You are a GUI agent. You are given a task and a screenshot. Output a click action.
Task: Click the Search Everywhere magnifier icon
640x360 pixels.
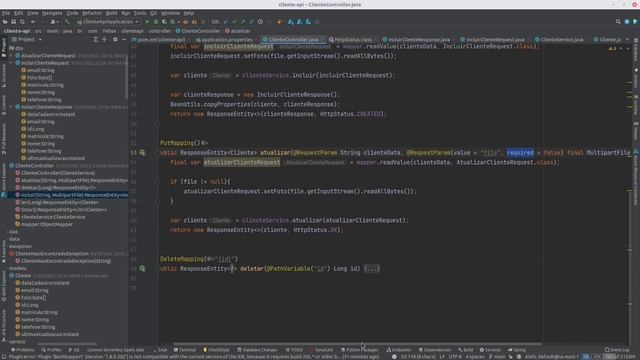pyautogui.click(x=618, y=22)
